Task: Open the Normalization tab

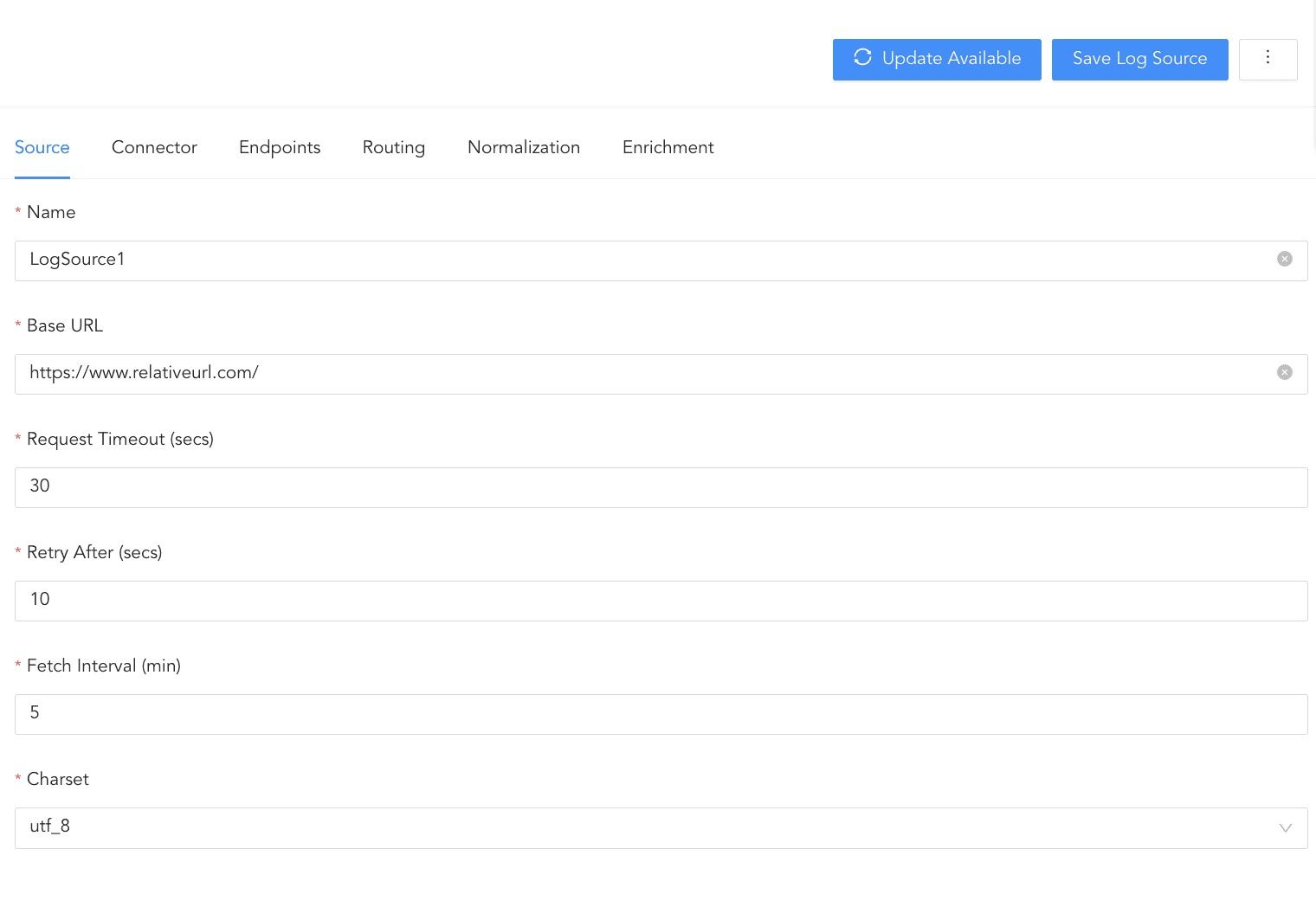Action: pyautogui.click(x=524, y=147)
